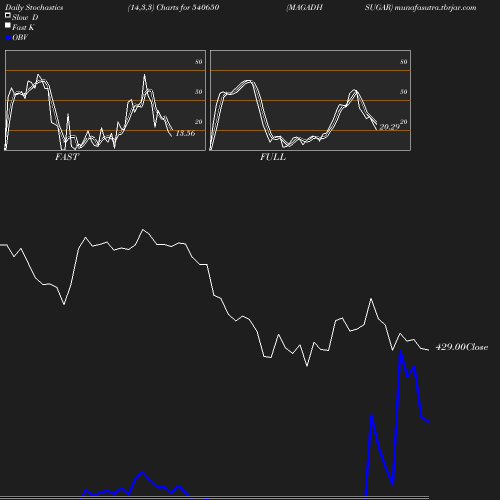Click the 'FULL' label under right chart
Image resolution: width=500 pixels, height=500 pixels.
(x=273, y=157)
